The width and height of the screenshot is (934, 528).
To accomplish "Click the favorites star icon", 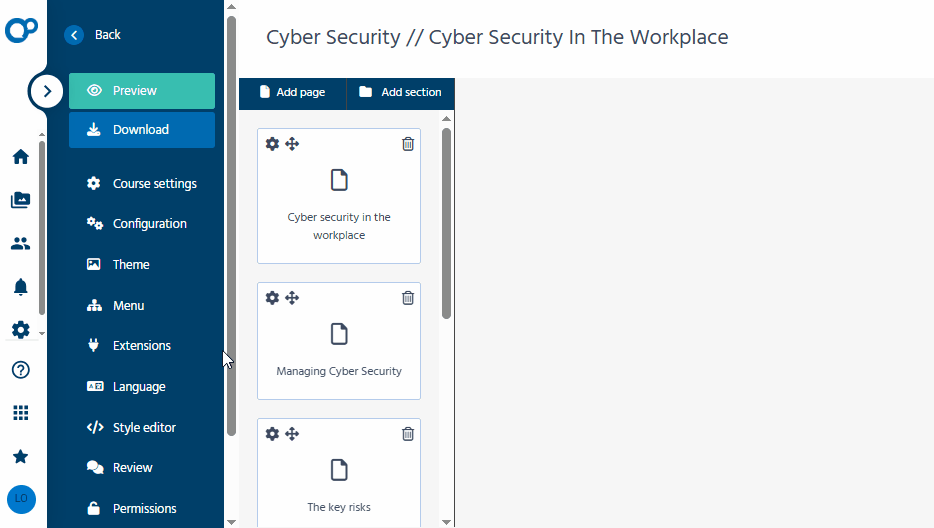I will pos(20,456).
